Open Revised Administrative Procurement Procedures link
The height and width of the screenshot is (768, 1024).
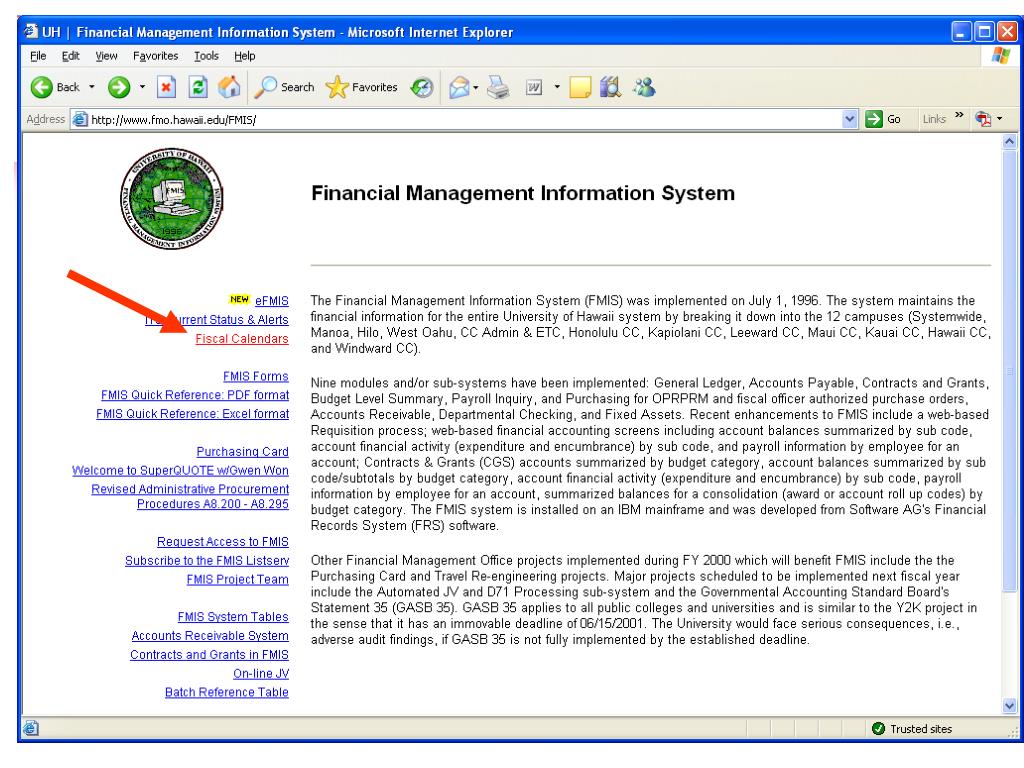(190, 496)
